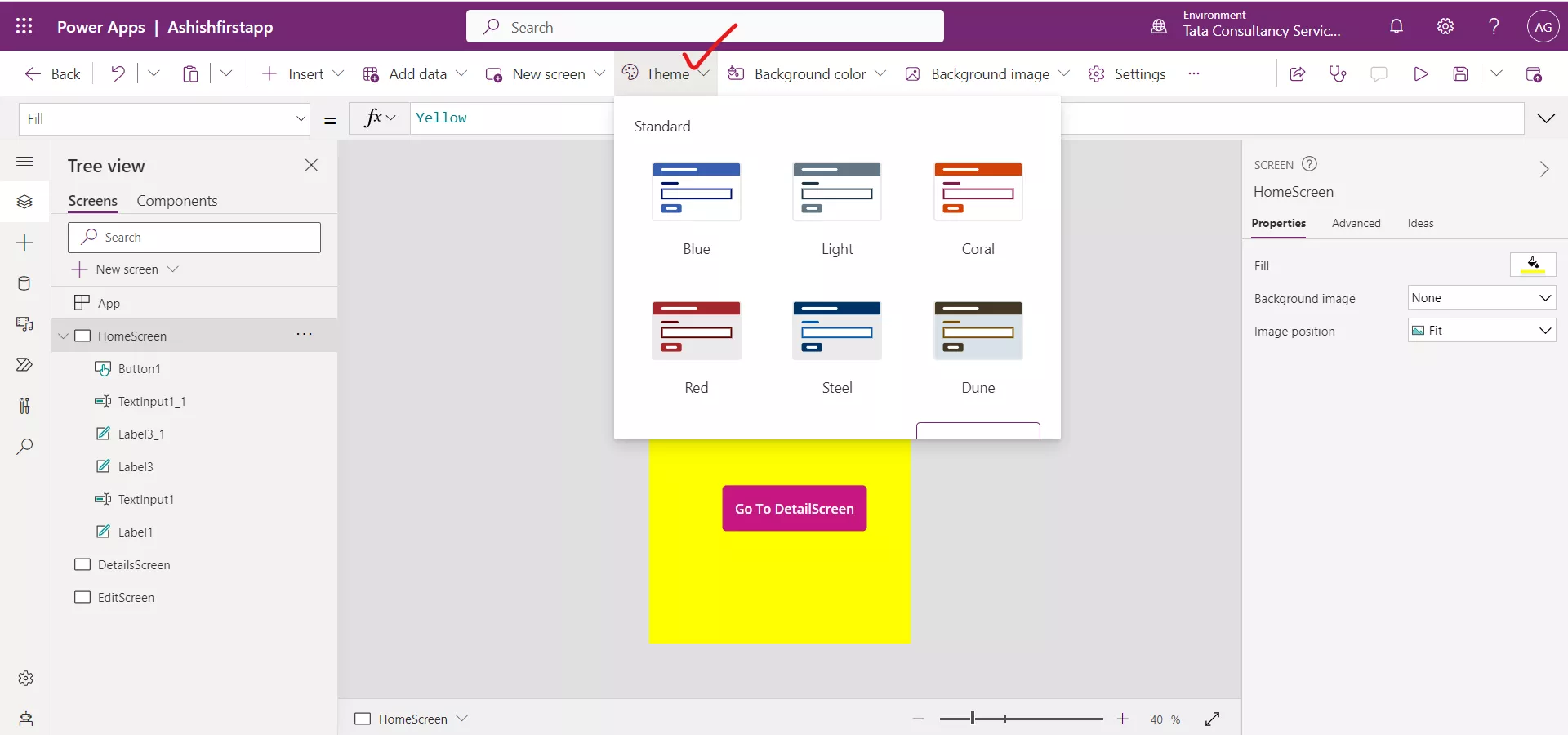Select the Power Automate sidebar icon
This screenshot has width=1568, height=735.
pyautogui.click(x=24, y=365)
